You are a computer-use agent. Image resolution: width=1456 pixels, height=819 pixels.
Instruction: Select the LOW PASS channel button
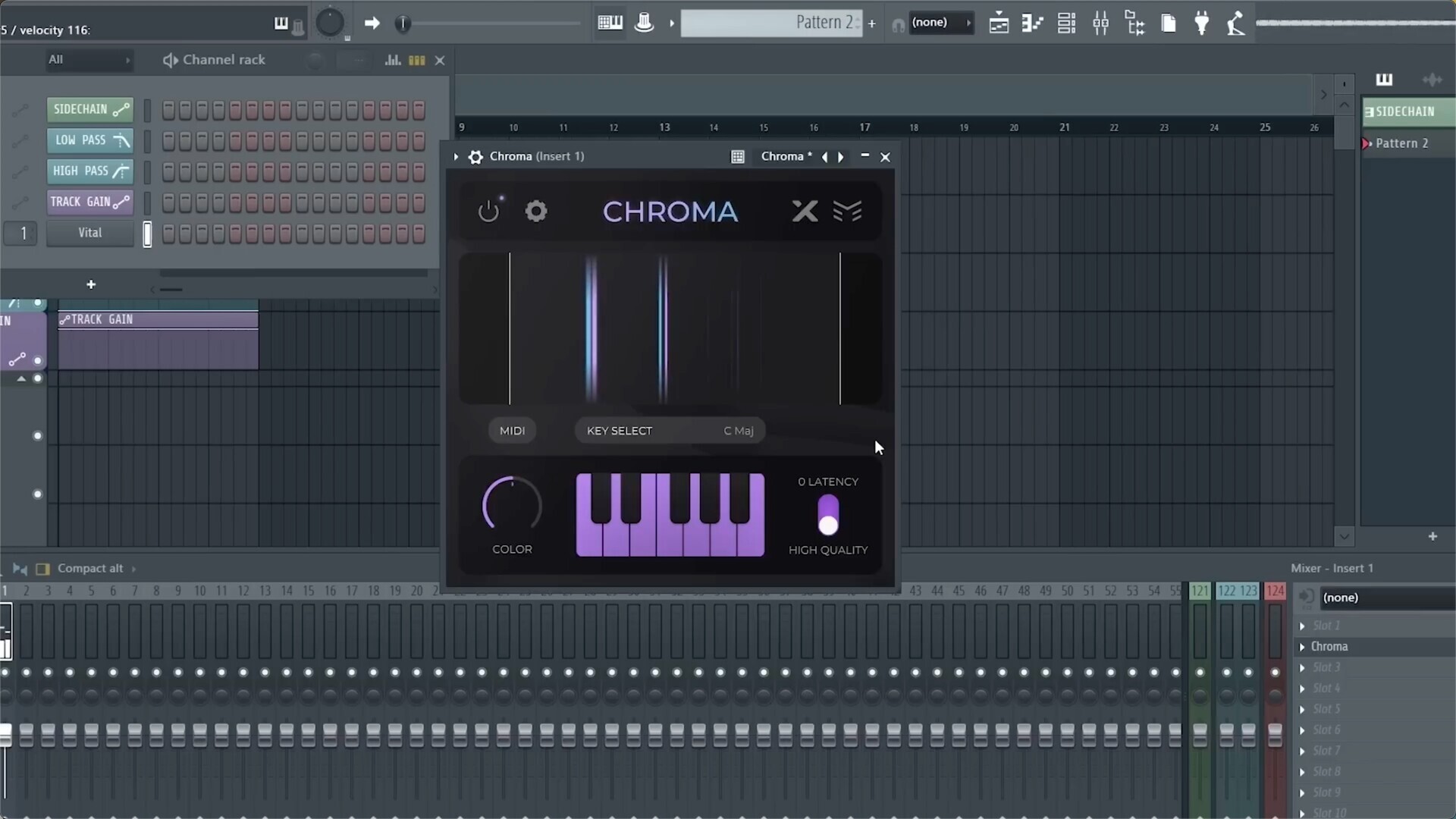coord(90,140)
